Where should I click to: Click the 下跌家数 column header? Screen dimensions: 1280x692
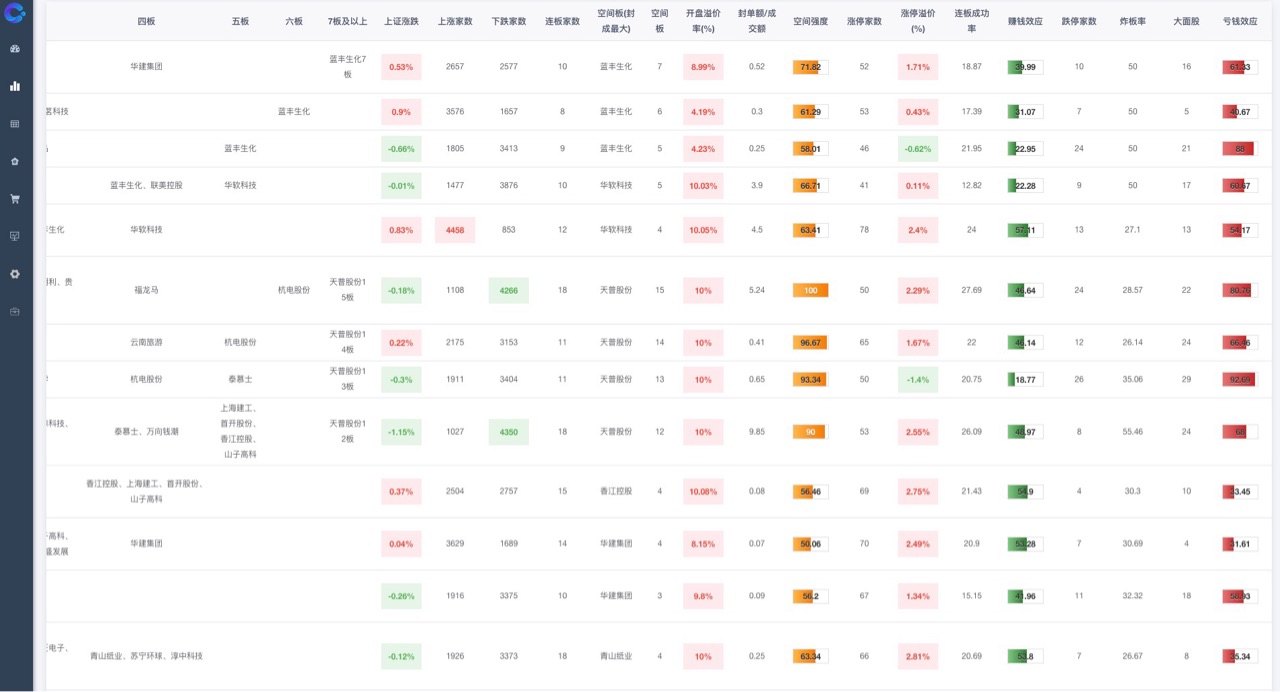[509, 21]
